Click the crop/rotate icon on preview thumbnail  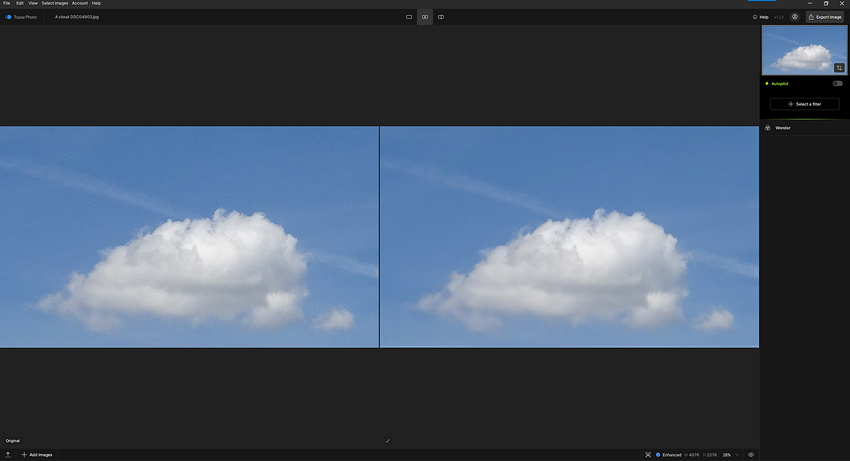[x=839, y=67]
